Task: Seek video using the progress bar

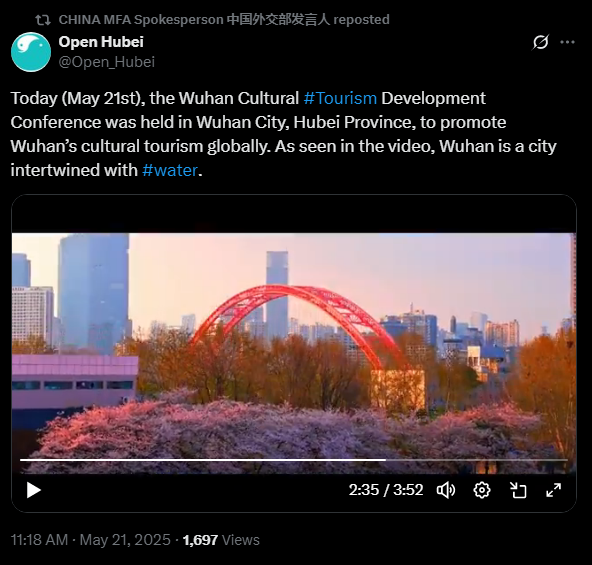Action: coord(294,460)
